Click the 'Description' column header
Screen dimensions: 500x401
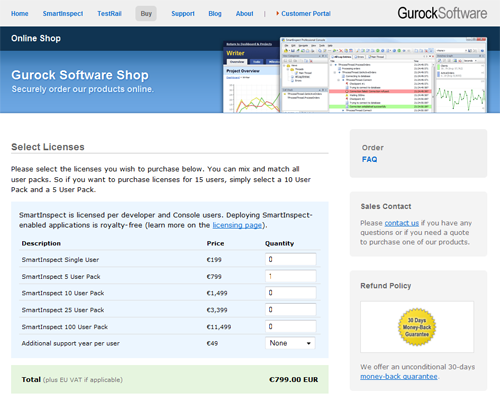[x=41, y=243]
